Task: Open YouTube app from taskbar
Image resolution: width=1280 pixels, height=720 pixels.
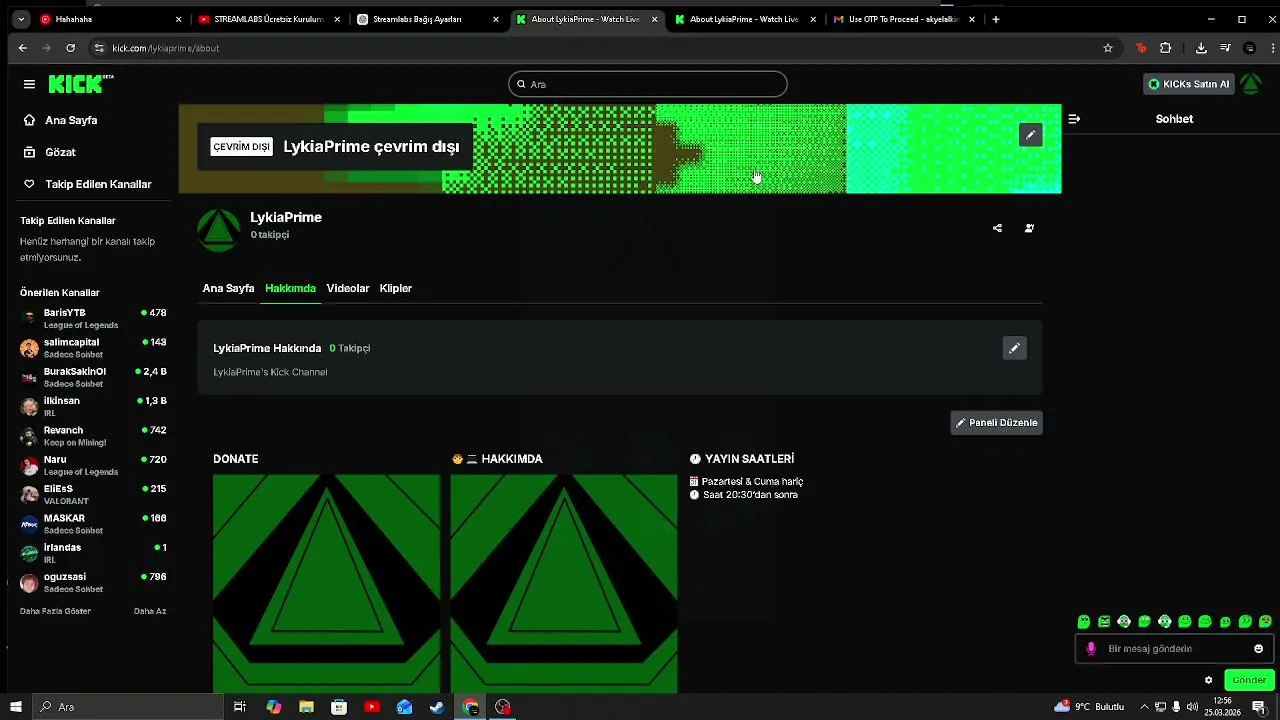Action: coord(372,707)
